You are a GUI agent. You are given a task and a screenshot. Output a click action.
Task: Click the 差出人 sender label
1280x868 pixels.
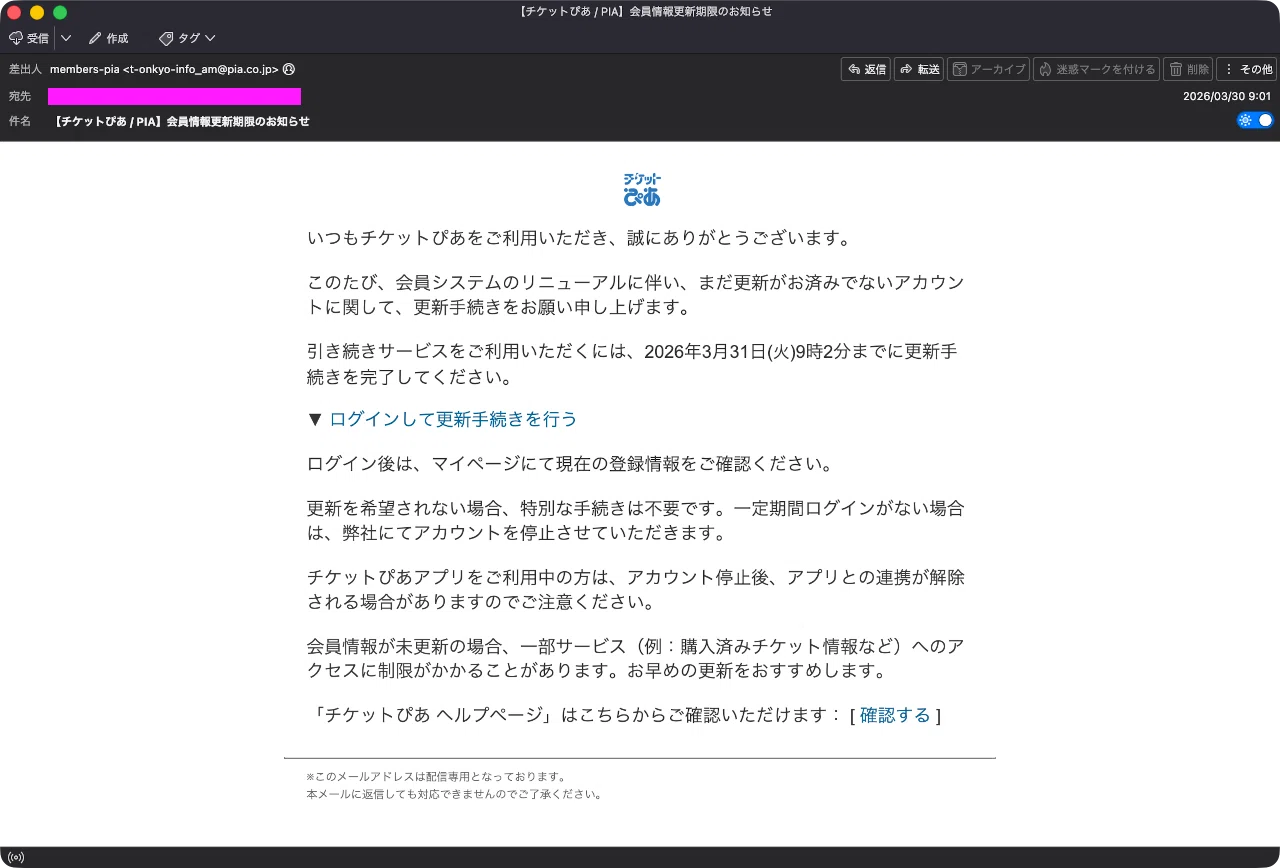point(25,69)
